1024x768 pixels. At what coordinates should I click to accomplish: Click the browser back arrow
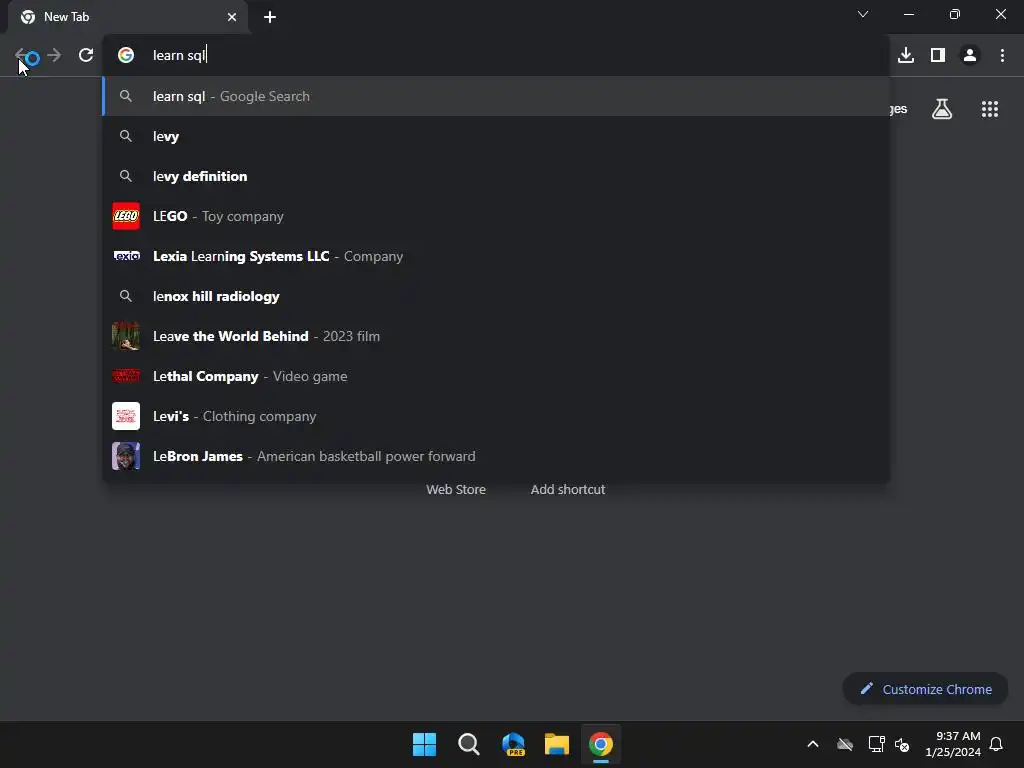22,56
